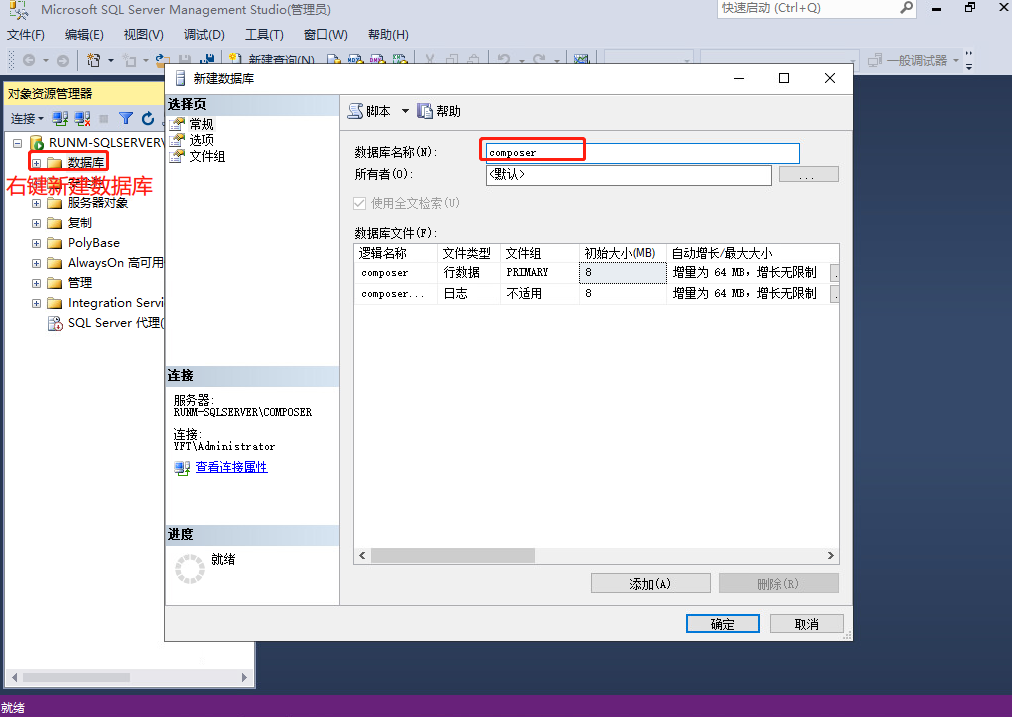This screenshot has width=1012, height=717.
Task: Expand the AlwaysOn 高可用 folder node
Action: 37,263
